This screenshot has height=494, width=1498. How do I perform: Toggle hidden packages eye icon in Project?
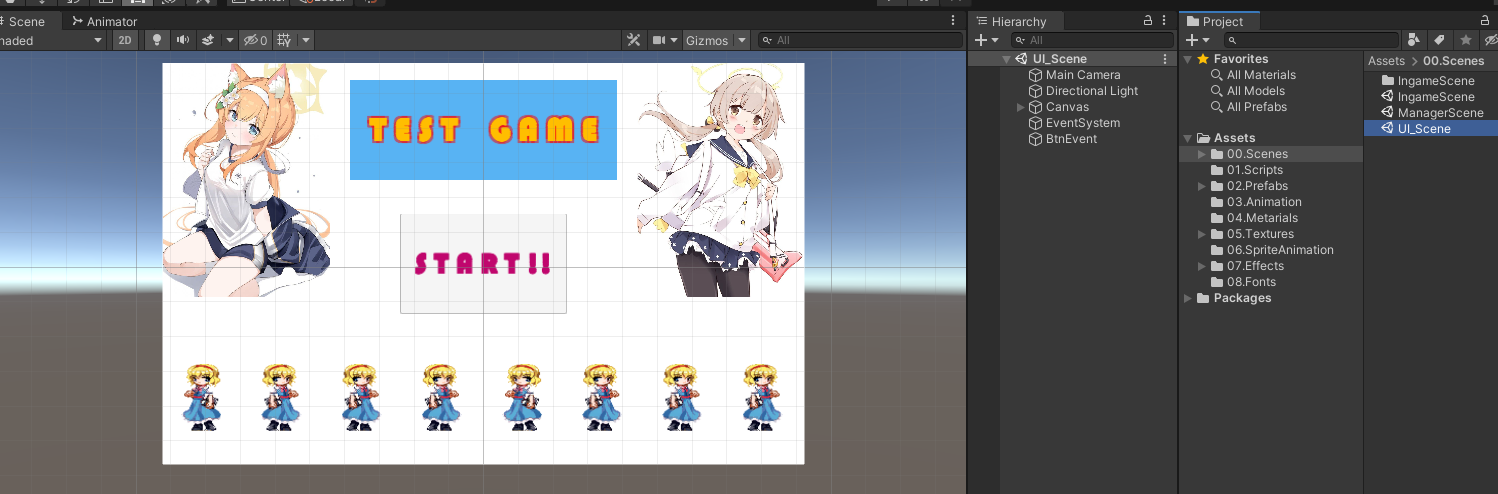(1490, 40)
